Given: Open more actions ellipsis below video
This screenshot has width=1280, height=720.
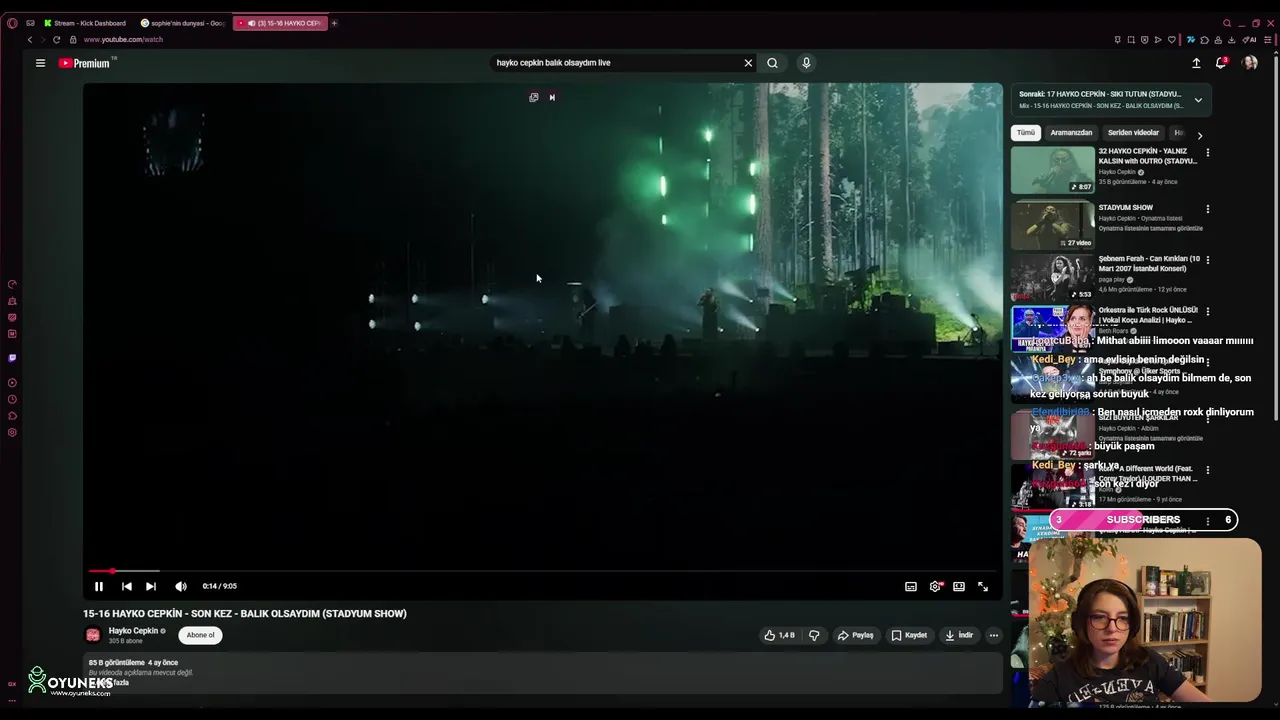Looking at the screenshot, I should [993, 635].
